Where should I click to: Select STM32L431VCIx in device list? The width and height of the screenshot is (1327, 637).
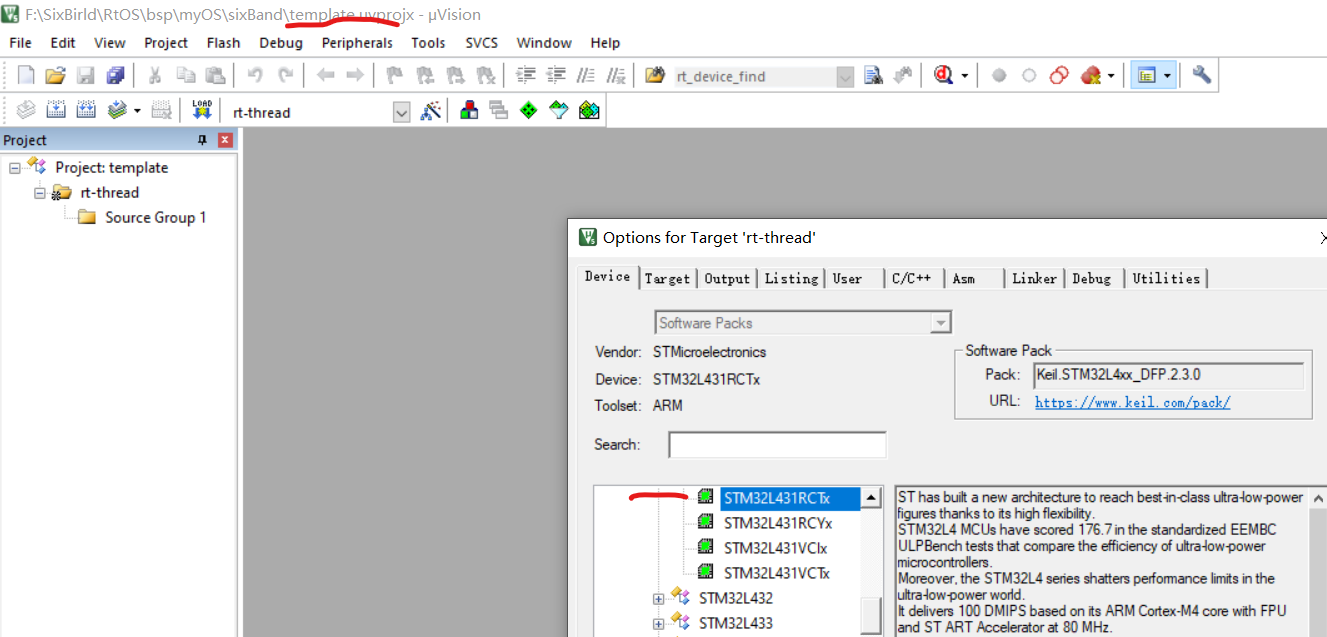click(x=776, y=548)
